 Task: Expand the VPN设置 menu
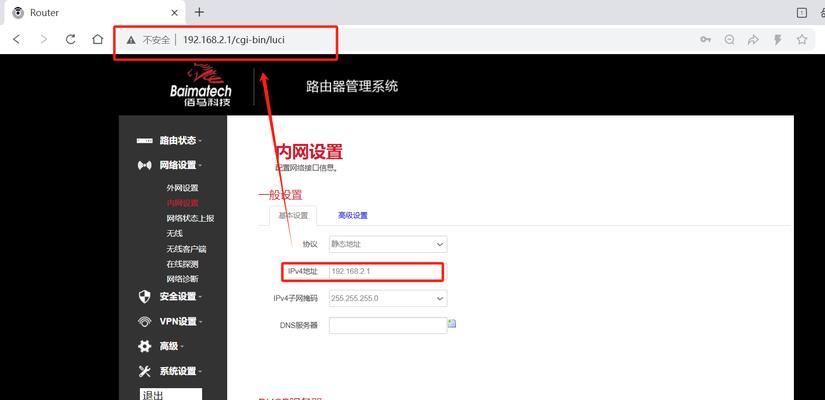pyautogui.click(x=181, y=322)
